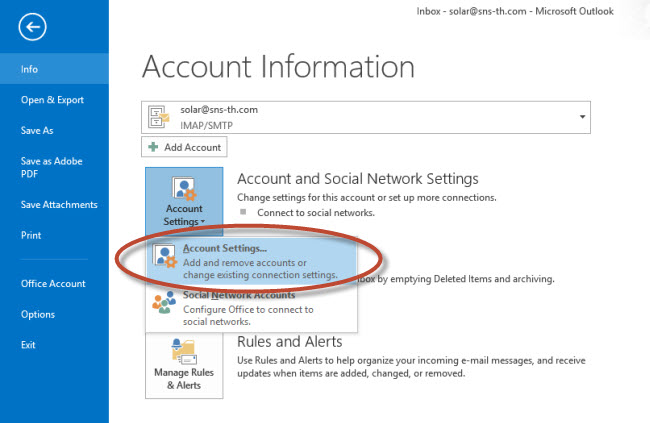The image size is (650, 423).
Task: Click the IMAP/SMTP account type text
Action: 206,125
